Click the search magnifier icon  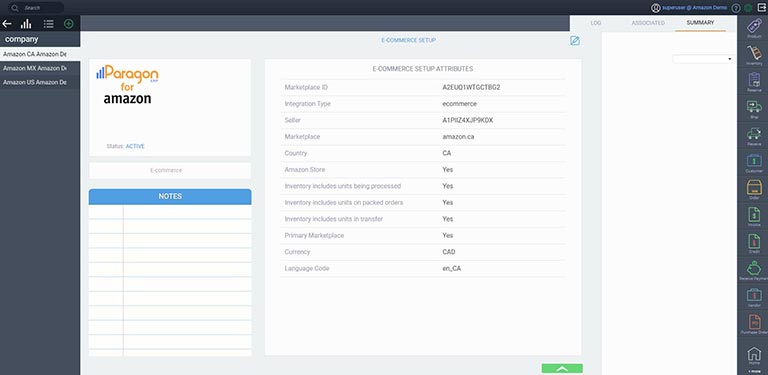tap(15, 8)
